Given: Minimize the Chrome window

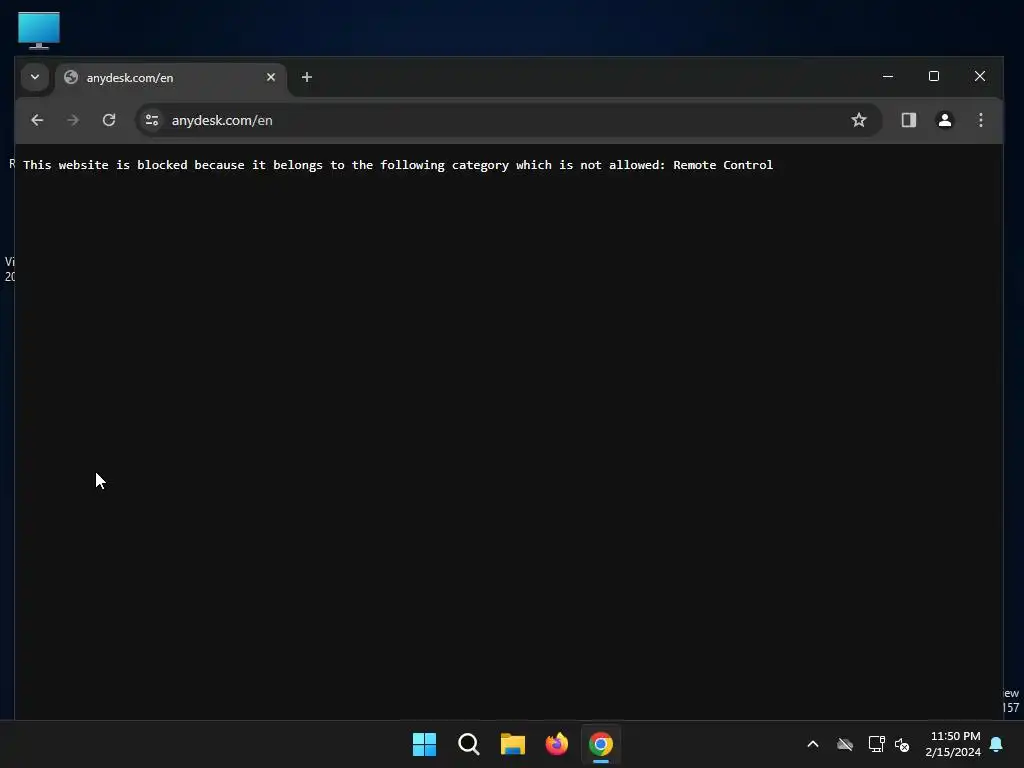Looking at the screenshot, I should click(888, 76).
